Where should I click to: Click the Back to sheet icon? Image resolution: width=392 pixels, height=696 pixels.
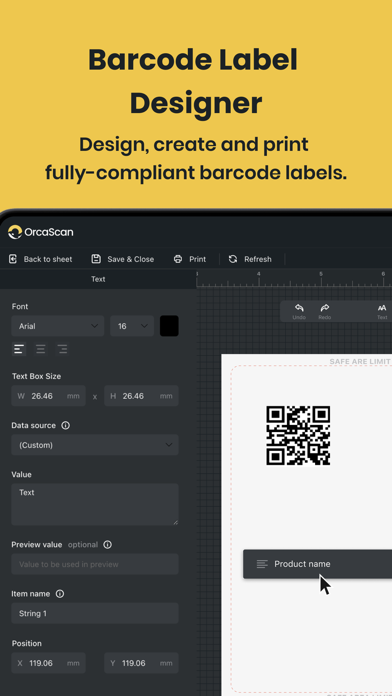(x=13, y=259)
